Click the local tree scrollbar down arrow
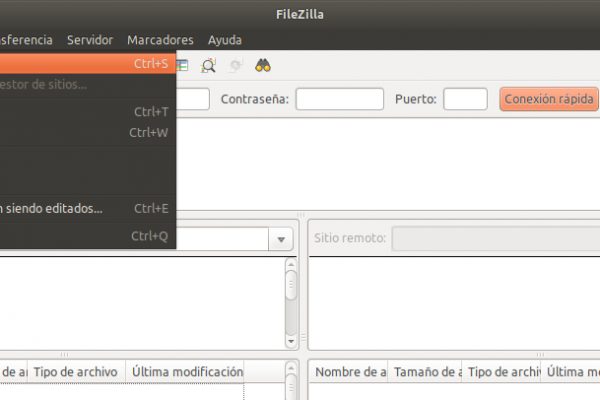Image resolution: width=600 pixels, height=400 pixels. pos(291,341)
